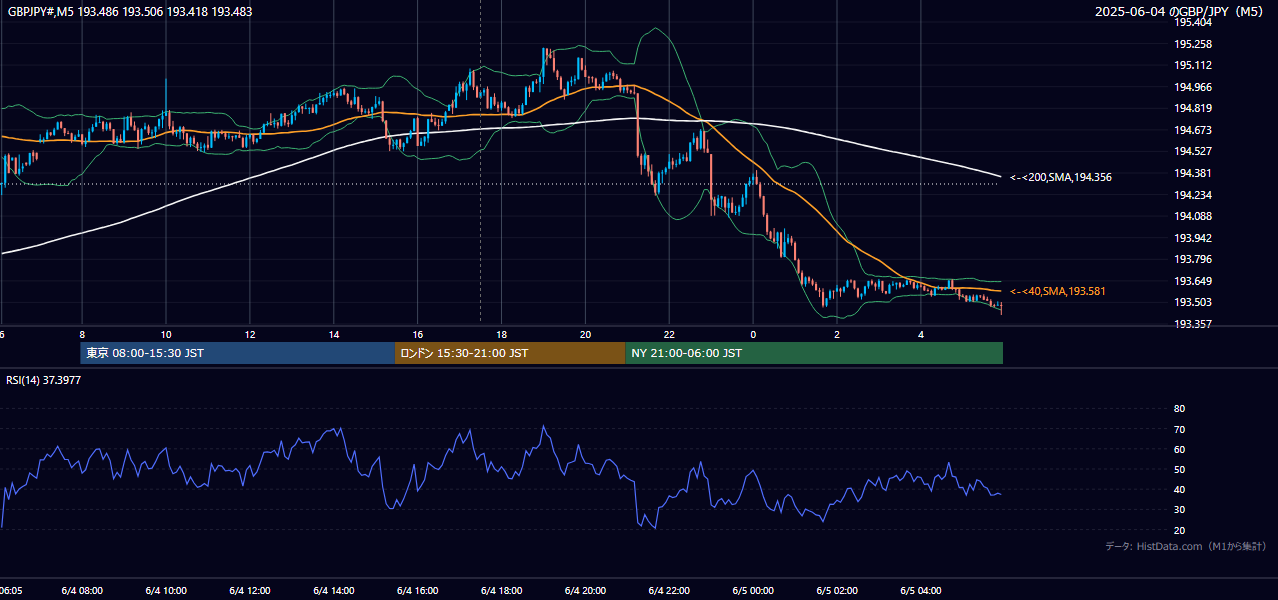Screen dimensions: 1278x600
Task: Click price axis value 193.796
Action: (x=1193, y=259)
